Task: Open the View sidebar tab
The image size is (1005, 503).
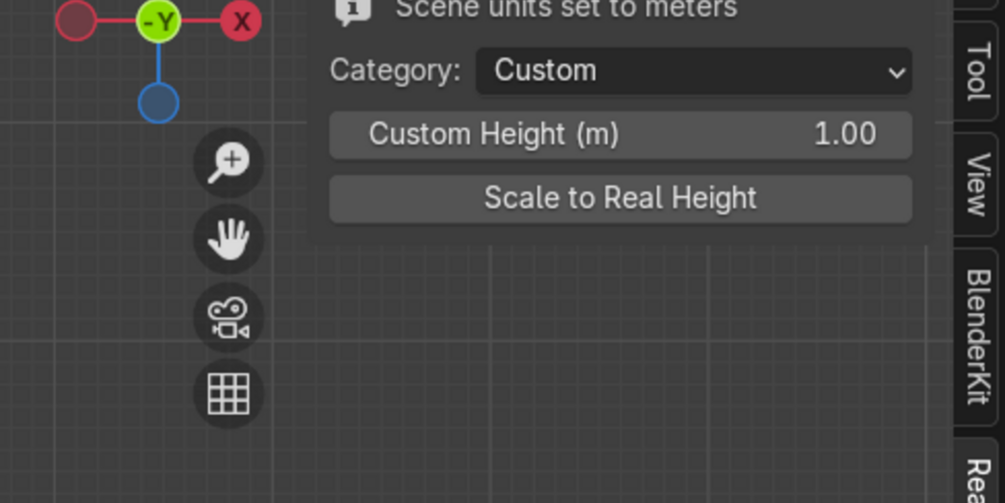Action: click(x=978, y=184)
